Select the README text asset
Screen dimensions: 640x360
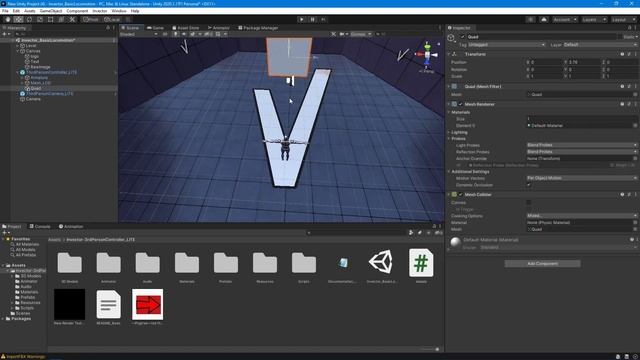point(109,304)
